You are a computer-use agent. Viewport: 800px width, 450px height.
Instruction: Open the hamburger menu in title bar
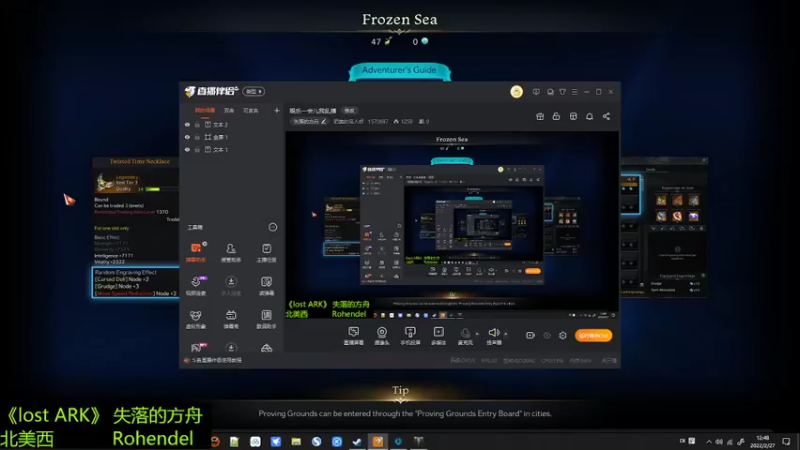coord(574,92)
